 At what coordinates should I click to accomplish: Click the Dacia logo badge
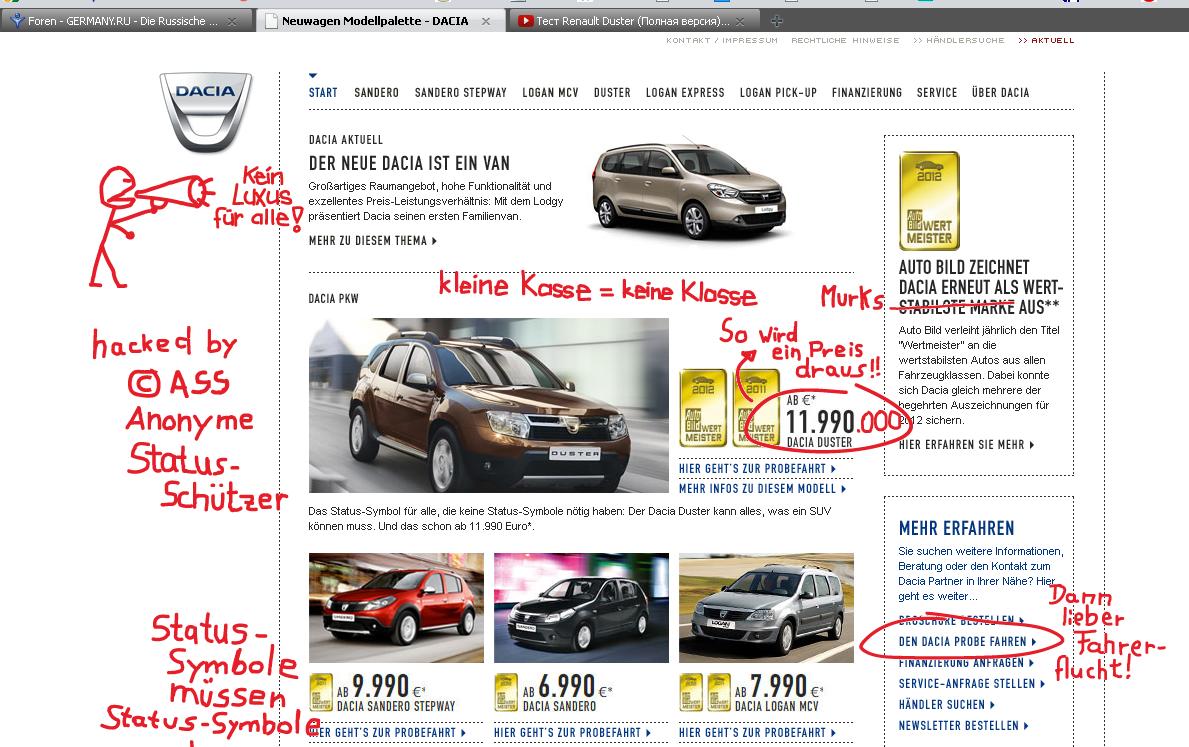click(x=205, y=111)
